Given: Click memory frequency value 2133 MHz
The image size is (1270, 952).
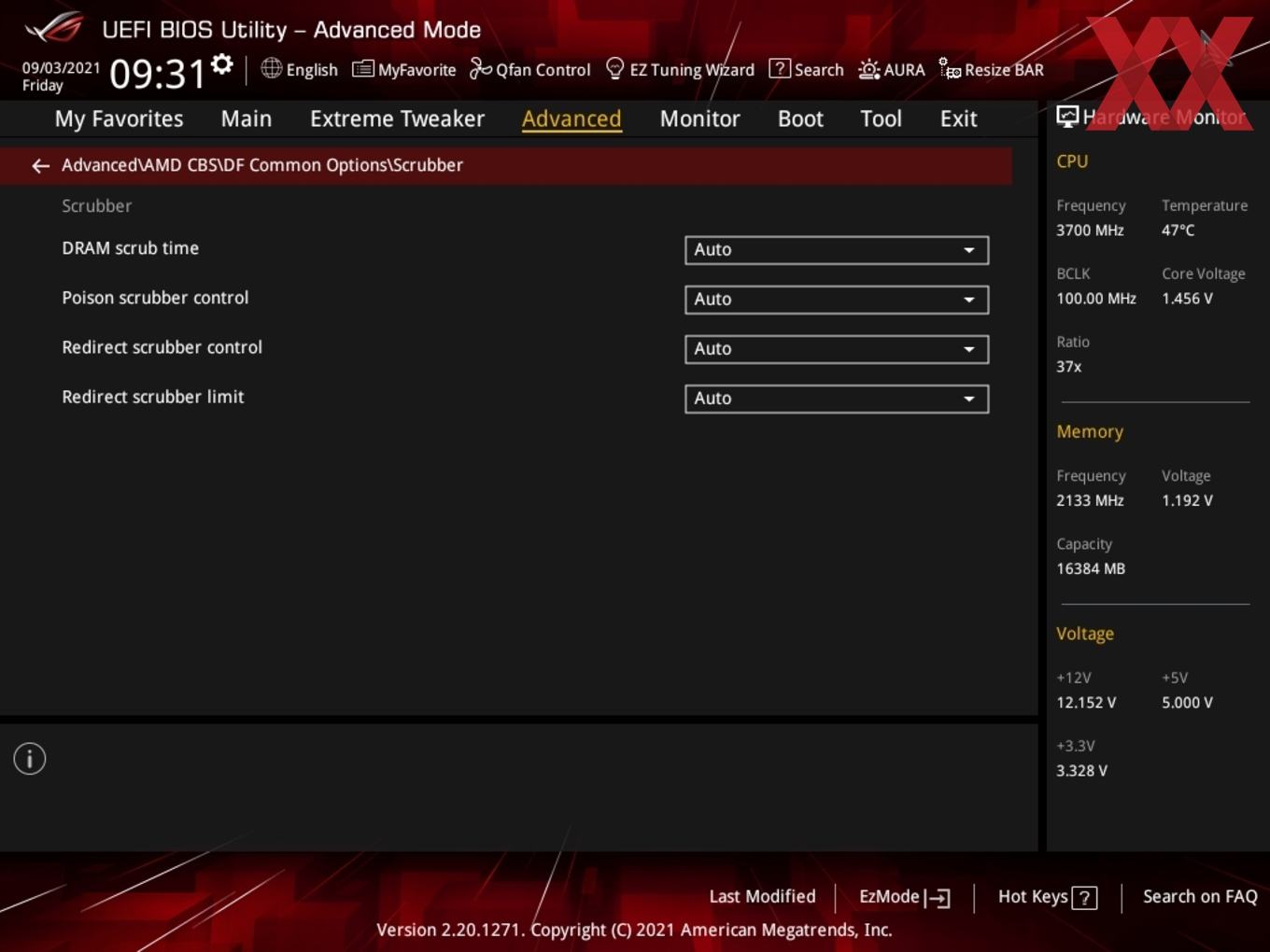Looking at the screenshot, I should click(1090, 500).
